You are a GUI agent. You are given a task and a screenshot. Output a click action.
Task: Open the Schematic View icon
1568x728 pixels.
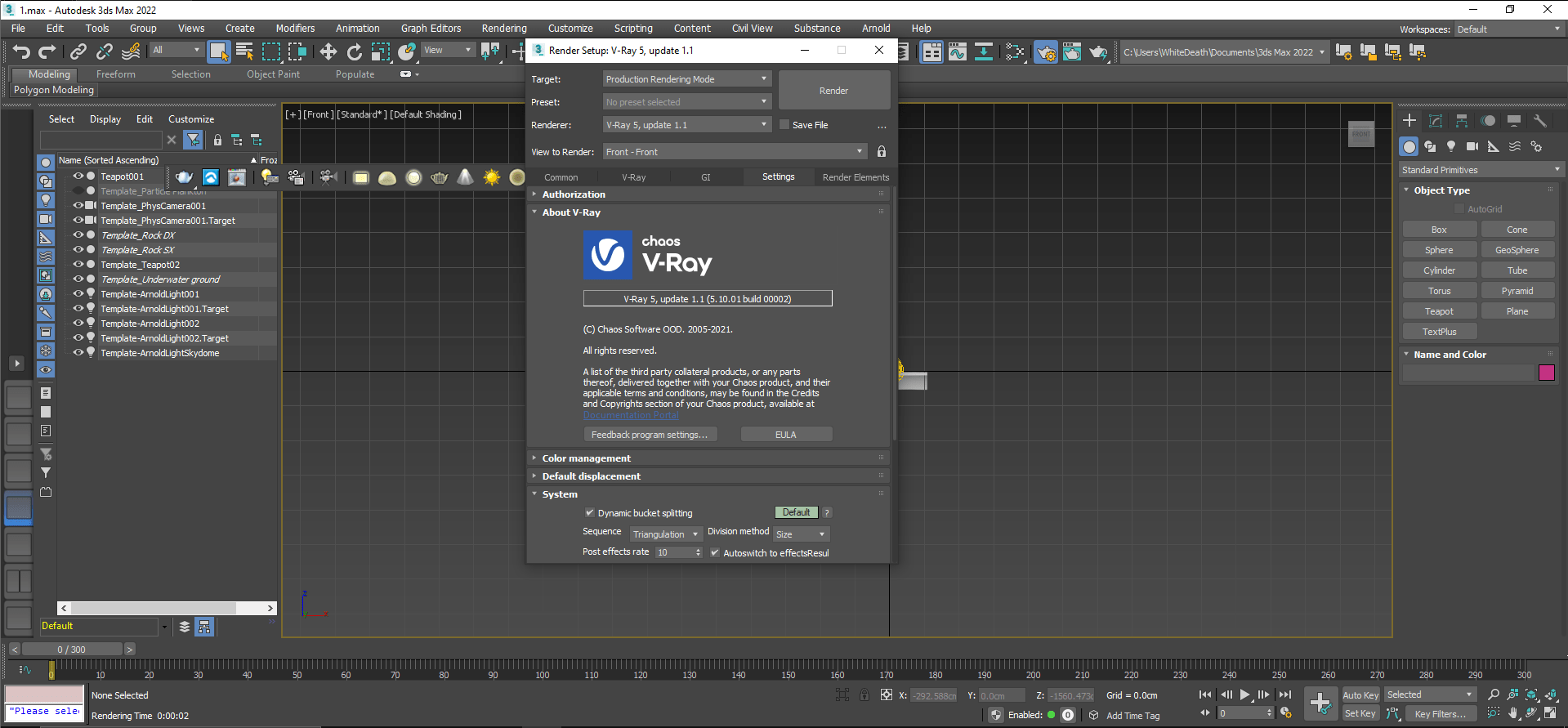(984, 51)
